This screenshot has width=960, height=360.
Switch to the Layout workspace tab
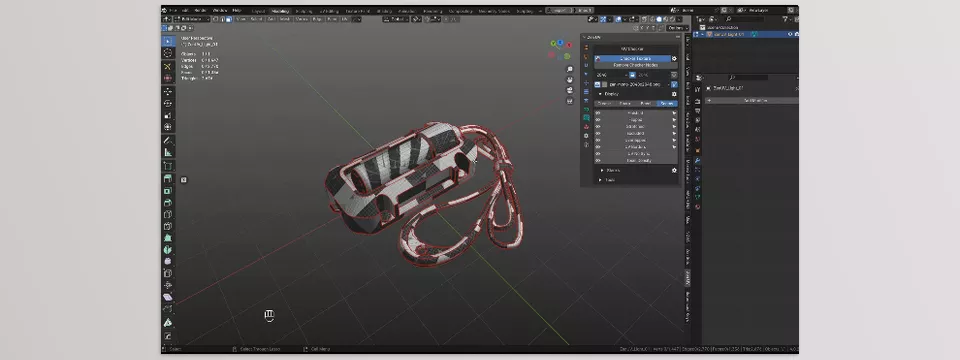coord(259,10)
